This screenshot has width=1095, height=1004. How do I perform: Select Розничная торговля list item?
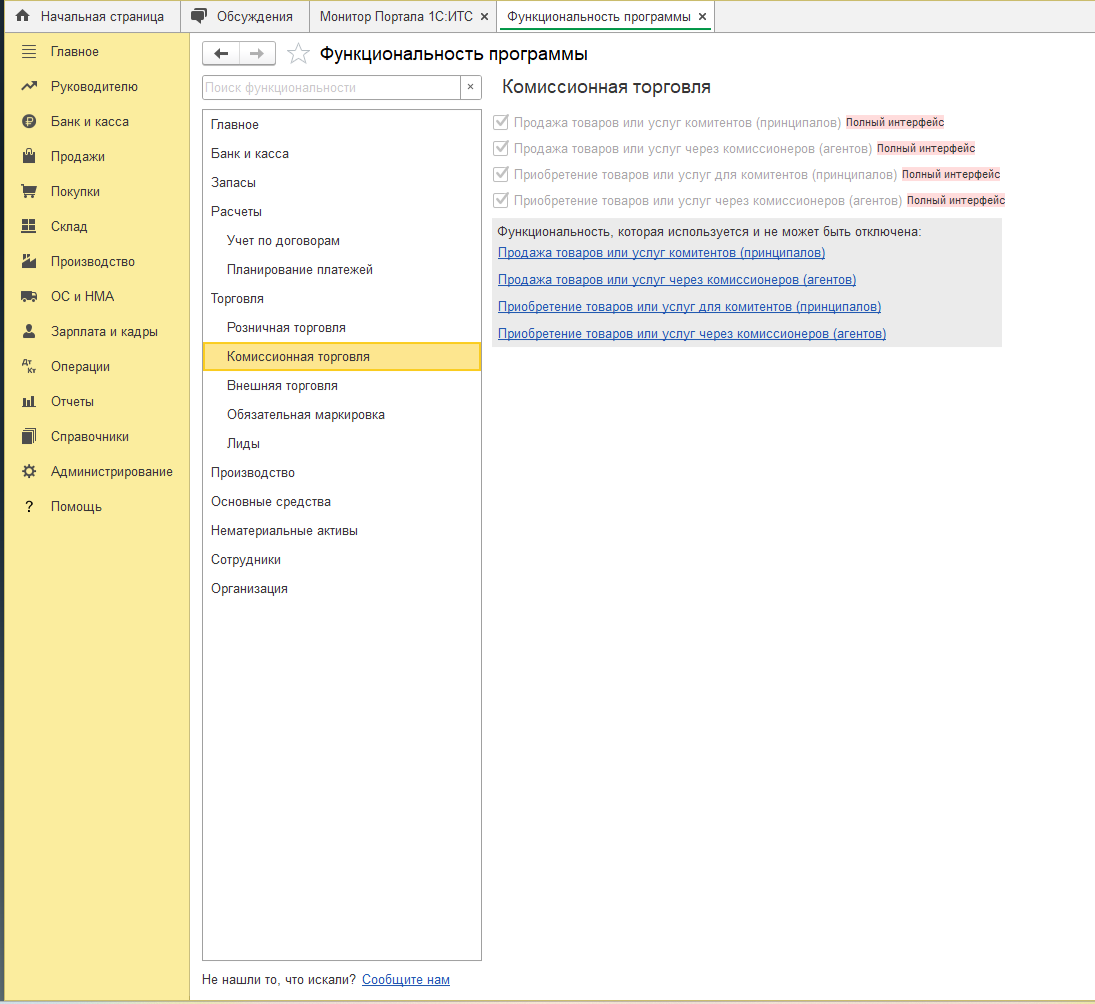(341, 327)
